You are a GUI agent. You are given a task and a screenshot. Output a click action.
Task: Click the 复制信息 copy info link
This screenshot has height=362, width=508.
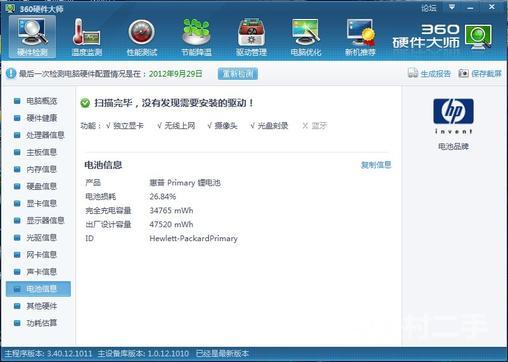[376, 165]
